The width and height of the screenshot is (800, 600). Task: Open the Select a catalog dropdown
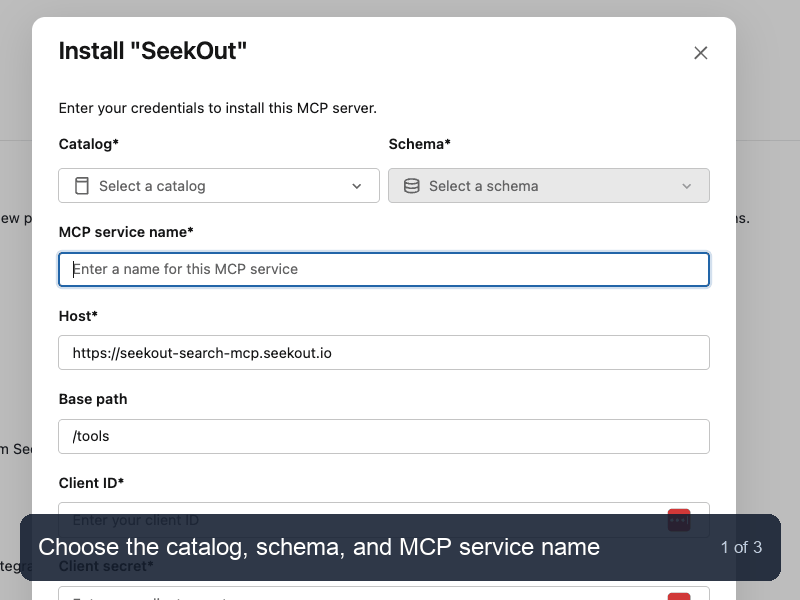point(219,186)
